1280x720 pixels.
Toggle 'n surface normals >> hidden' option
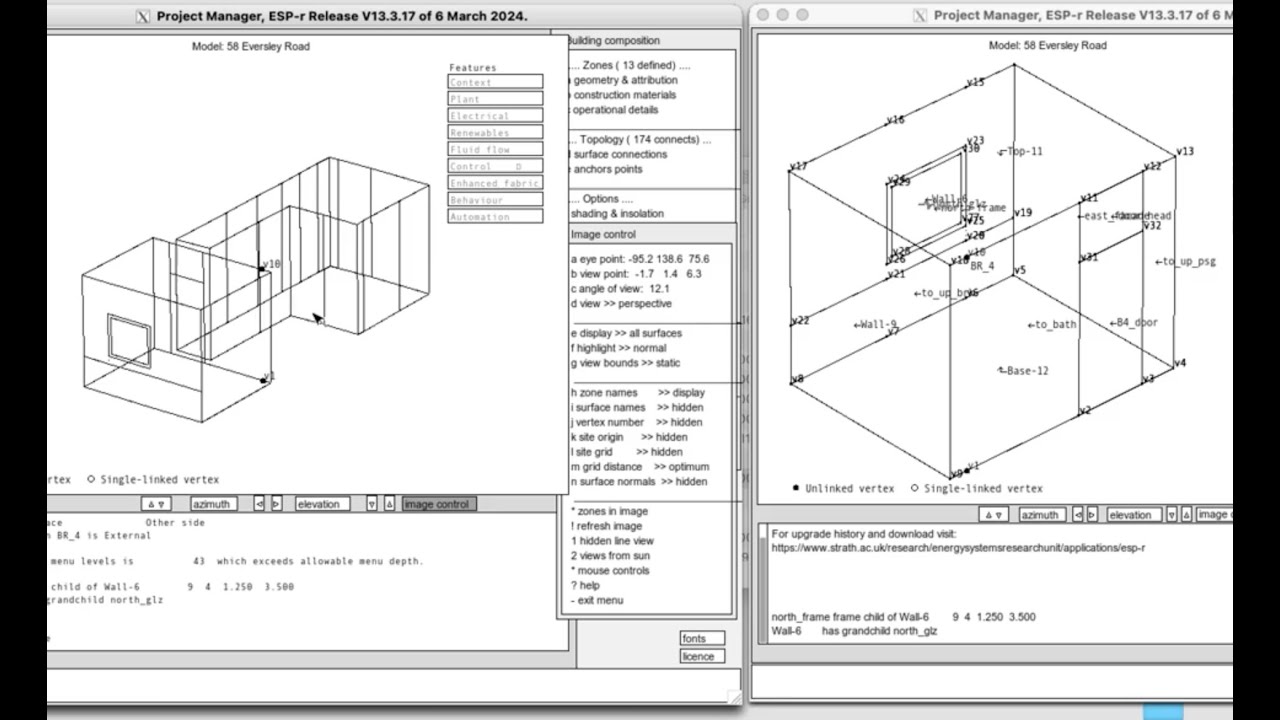[x=639, y=482]
